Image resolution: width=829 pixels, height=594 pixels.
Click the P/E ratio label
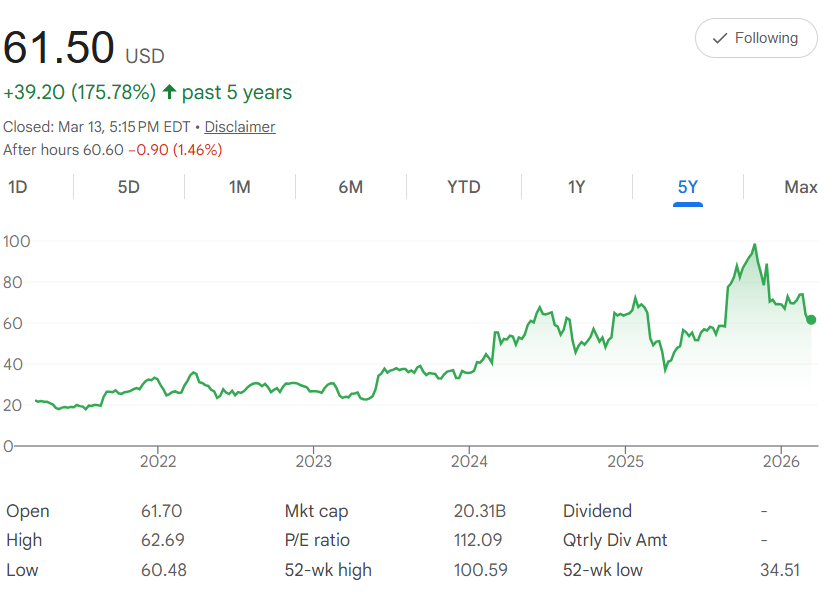[318, 540]
